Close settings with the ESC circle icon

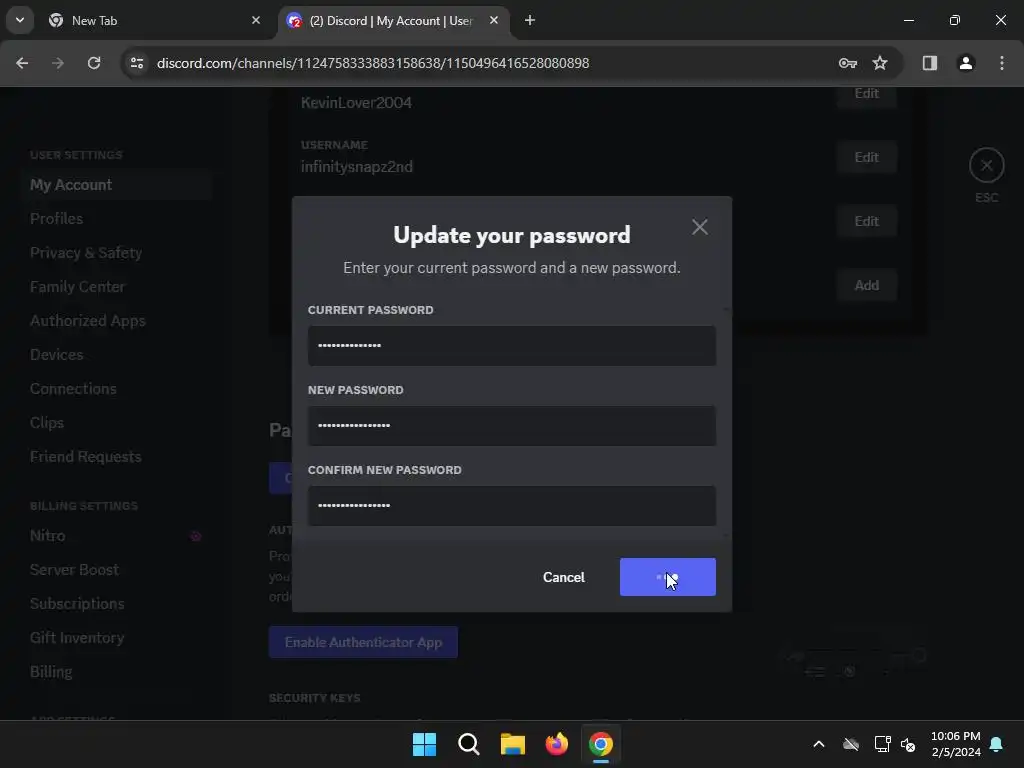tap(986, 166)
